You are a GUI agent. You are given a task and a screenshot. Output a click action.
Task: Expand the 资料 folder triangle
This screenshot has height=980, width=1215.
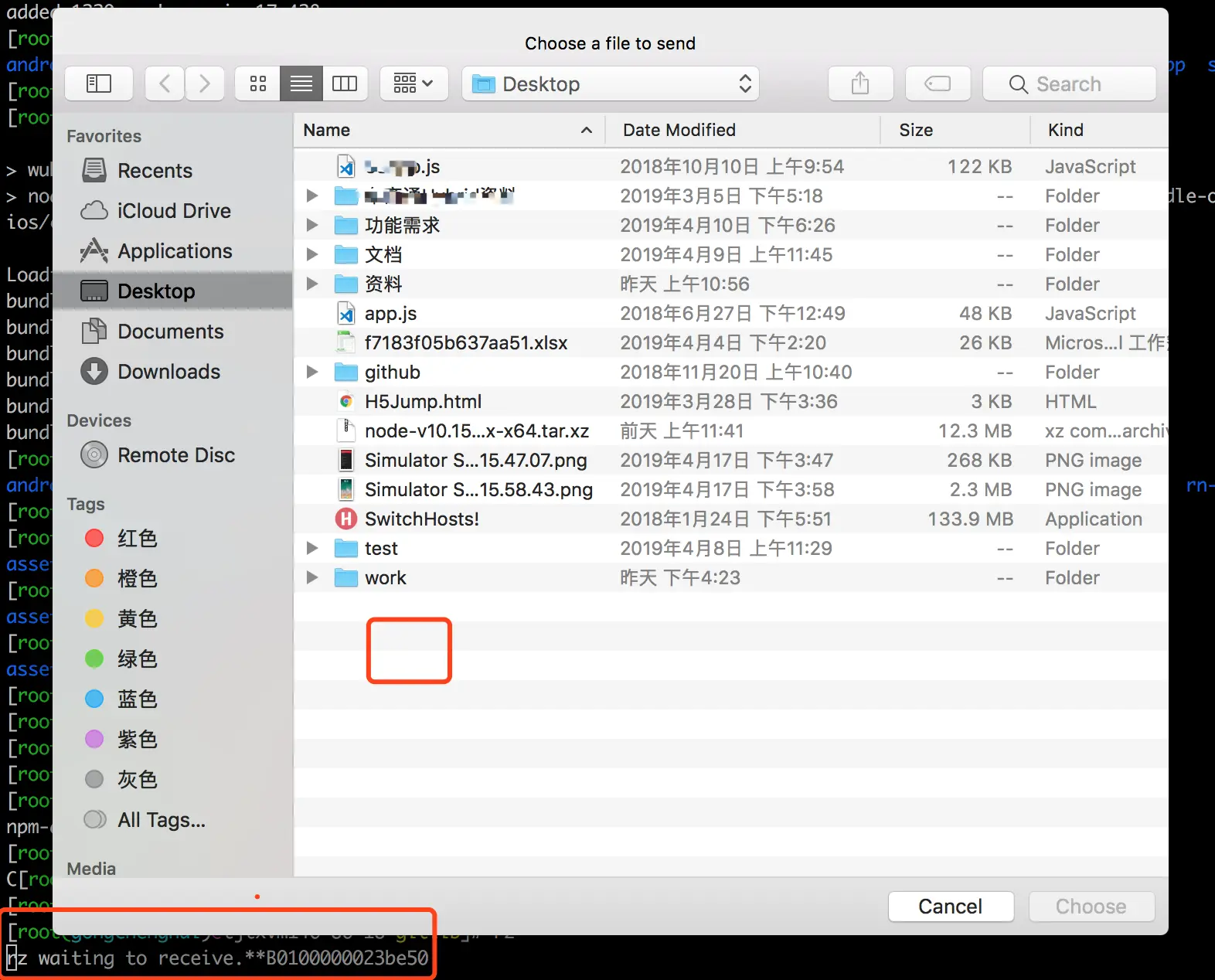(312, 284)
